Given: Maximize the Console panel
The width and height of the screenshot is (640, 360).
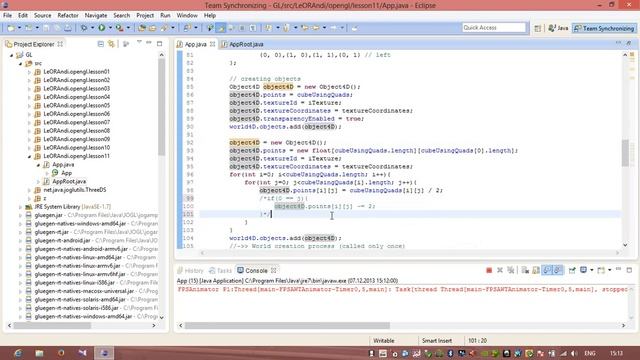Looking at the screenshot, I should click(629, 270).
